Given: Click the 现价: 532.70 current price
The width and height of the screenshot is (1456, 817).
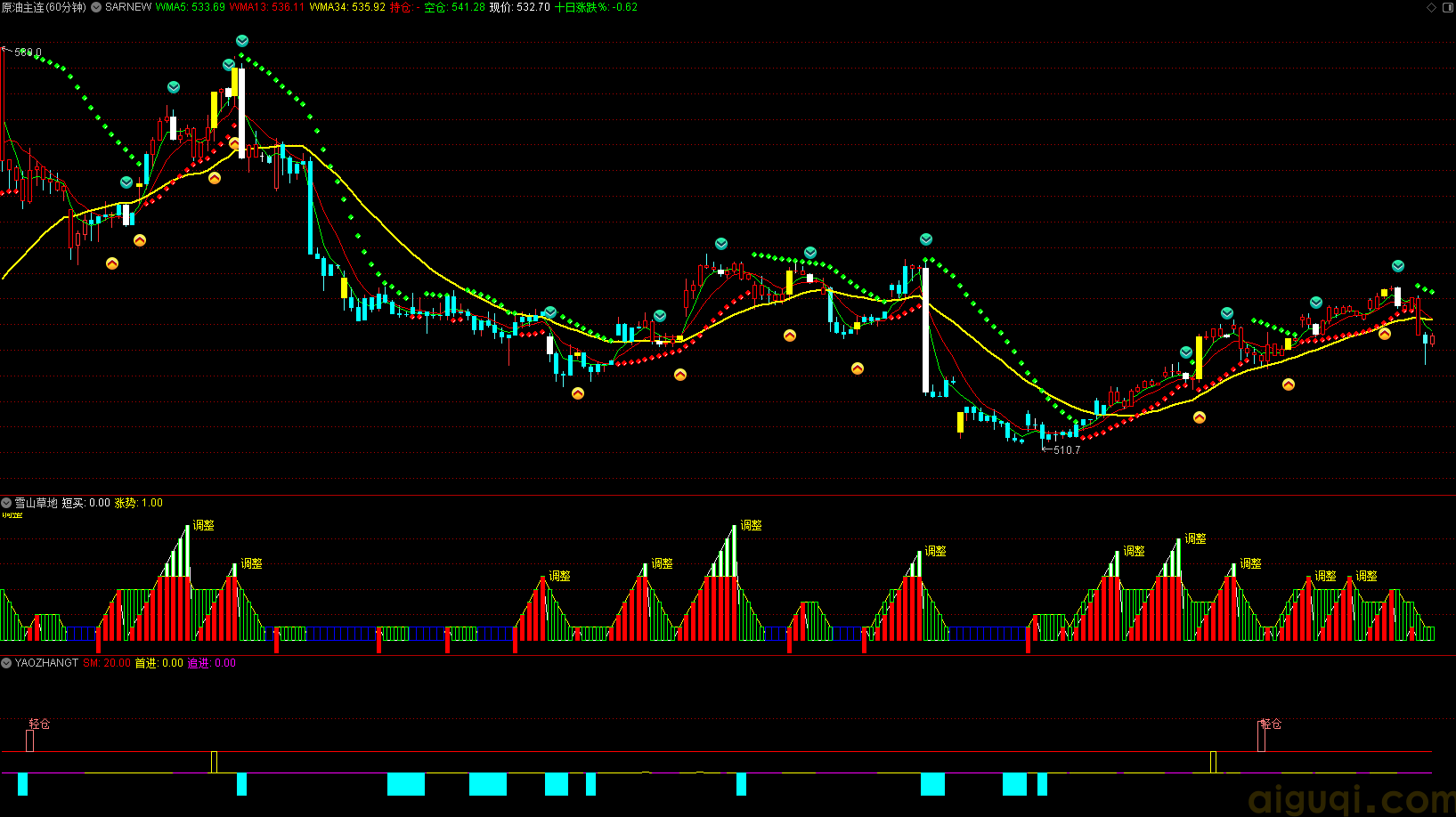Looking at the screenshot, I should pos(520,7).
